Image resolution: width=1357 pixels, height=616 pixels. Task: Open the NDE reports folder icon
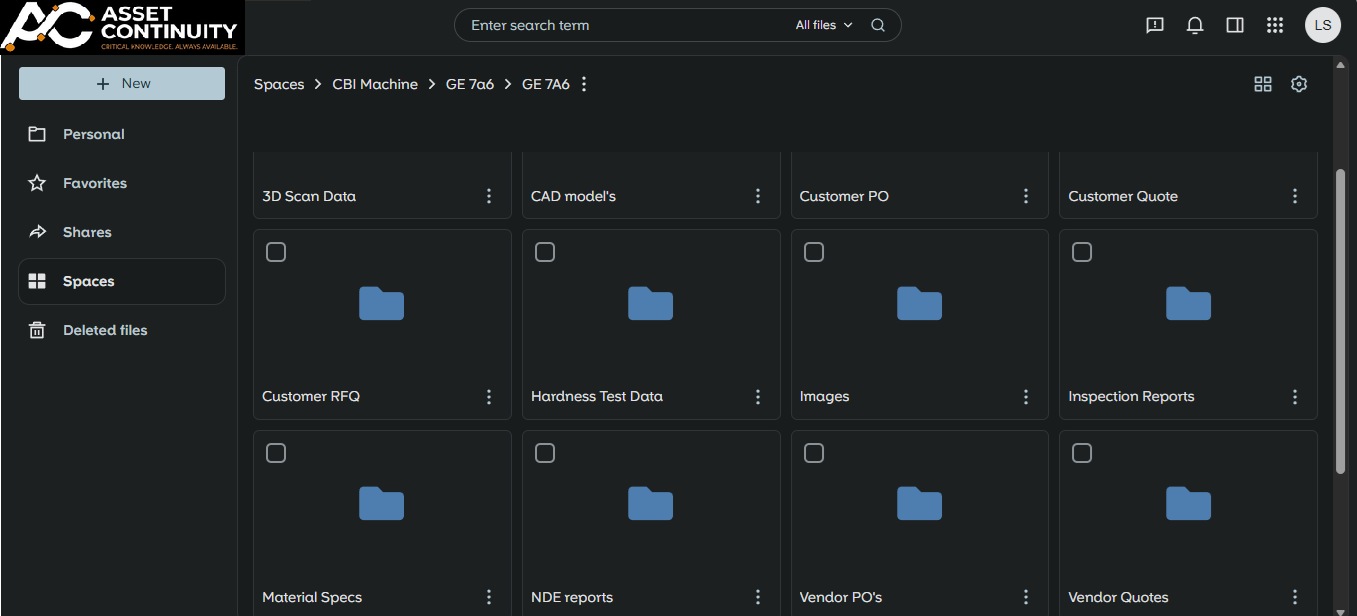650,503
